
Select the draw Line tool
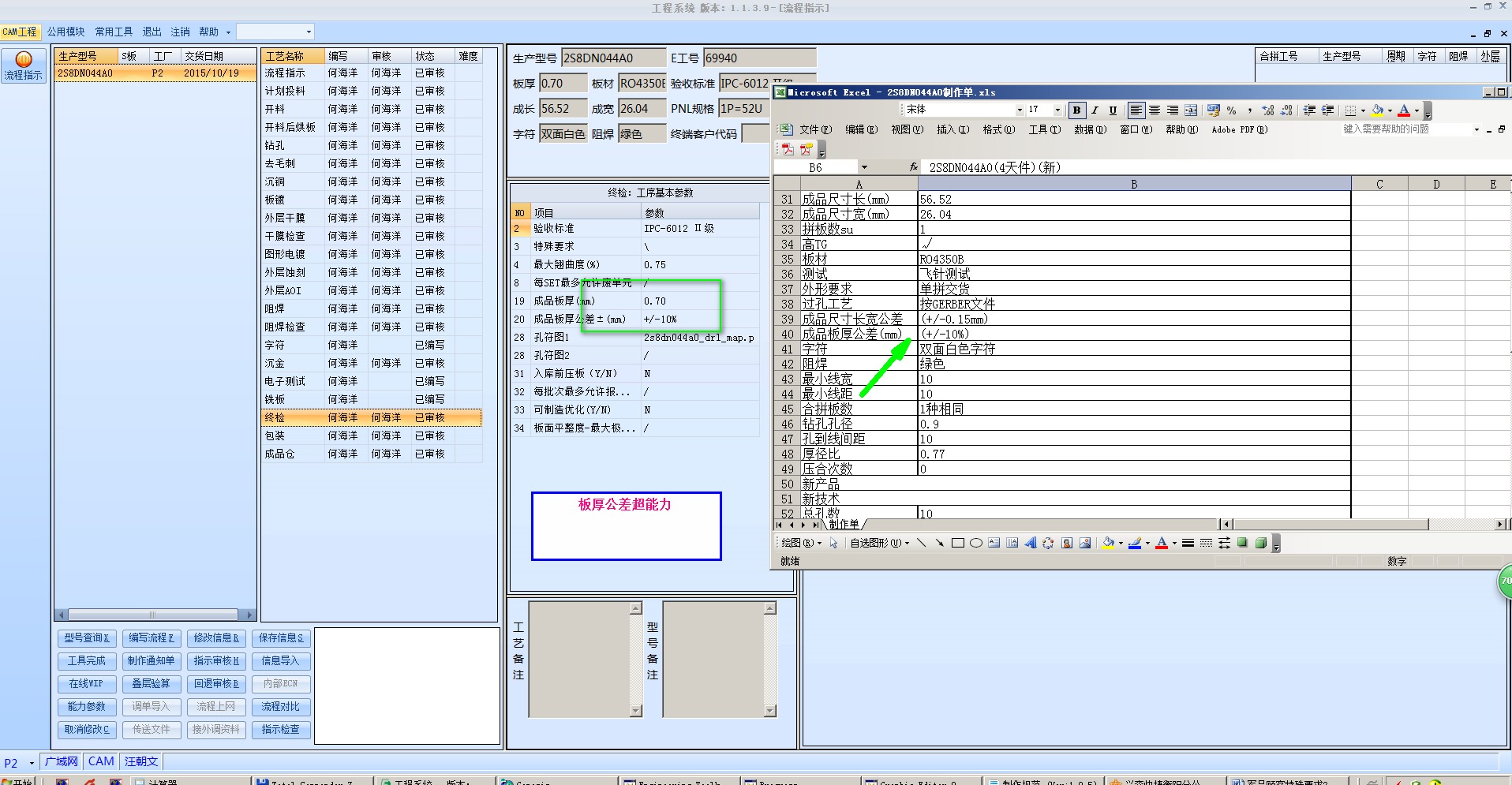click(x=921, y=543)
